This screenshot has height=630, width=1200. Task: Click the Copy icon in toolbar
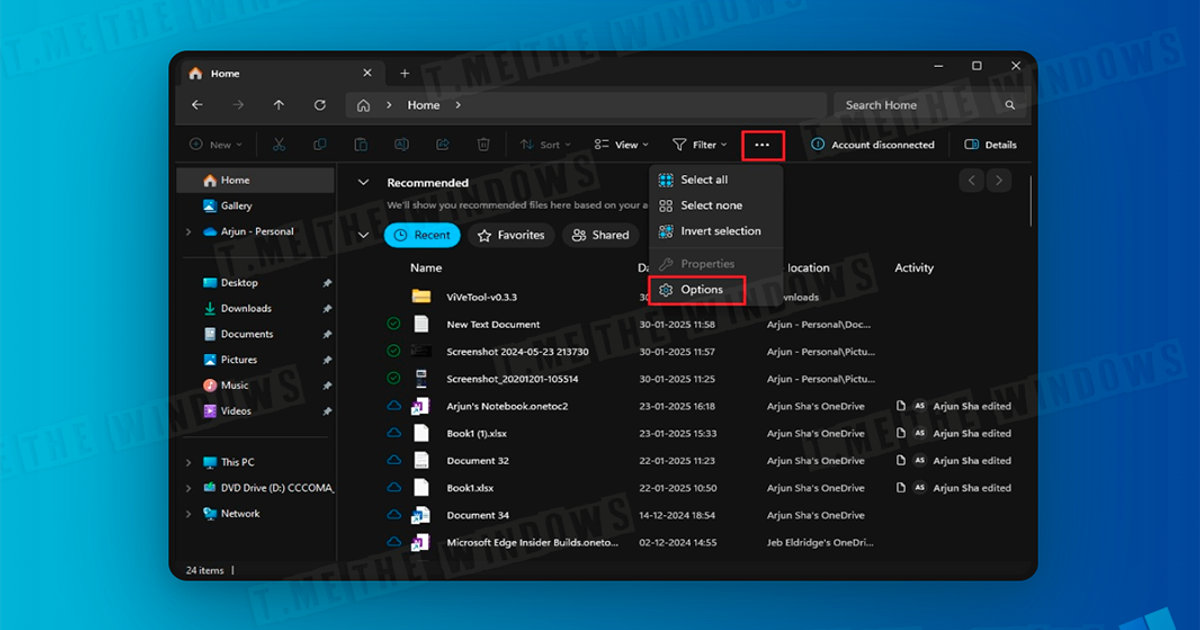(x=320, y=145)
